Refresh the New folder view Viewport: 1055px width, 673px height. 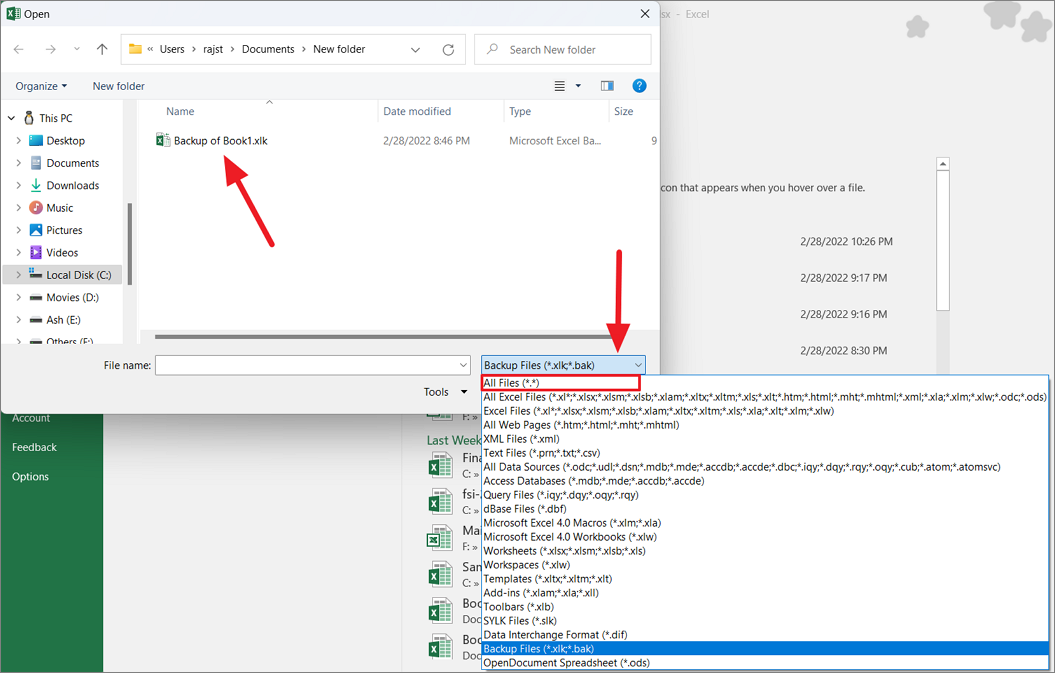[x=448, y=50]
